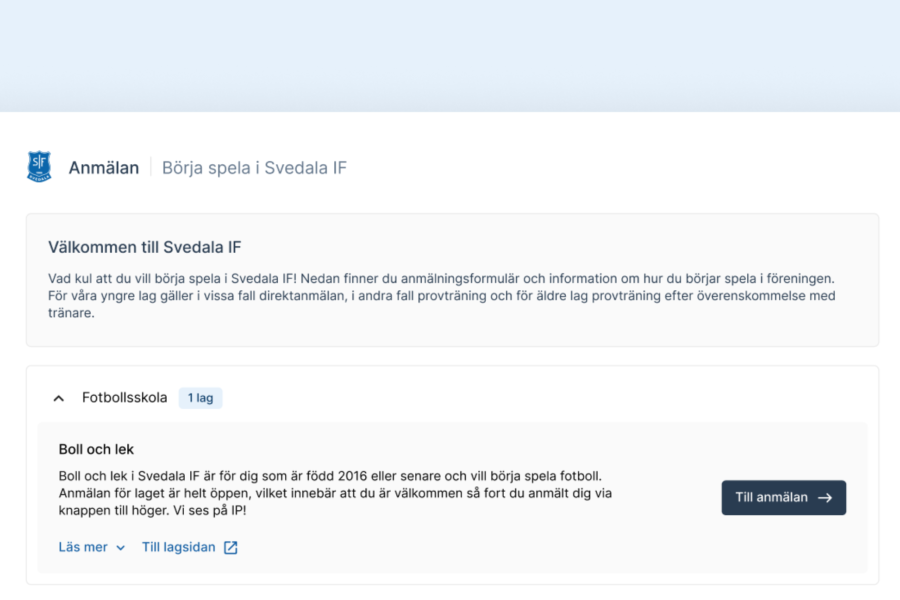Expand details with the Läs mer chevron
This screenshot has height=600, width=900.
(121, 548)
